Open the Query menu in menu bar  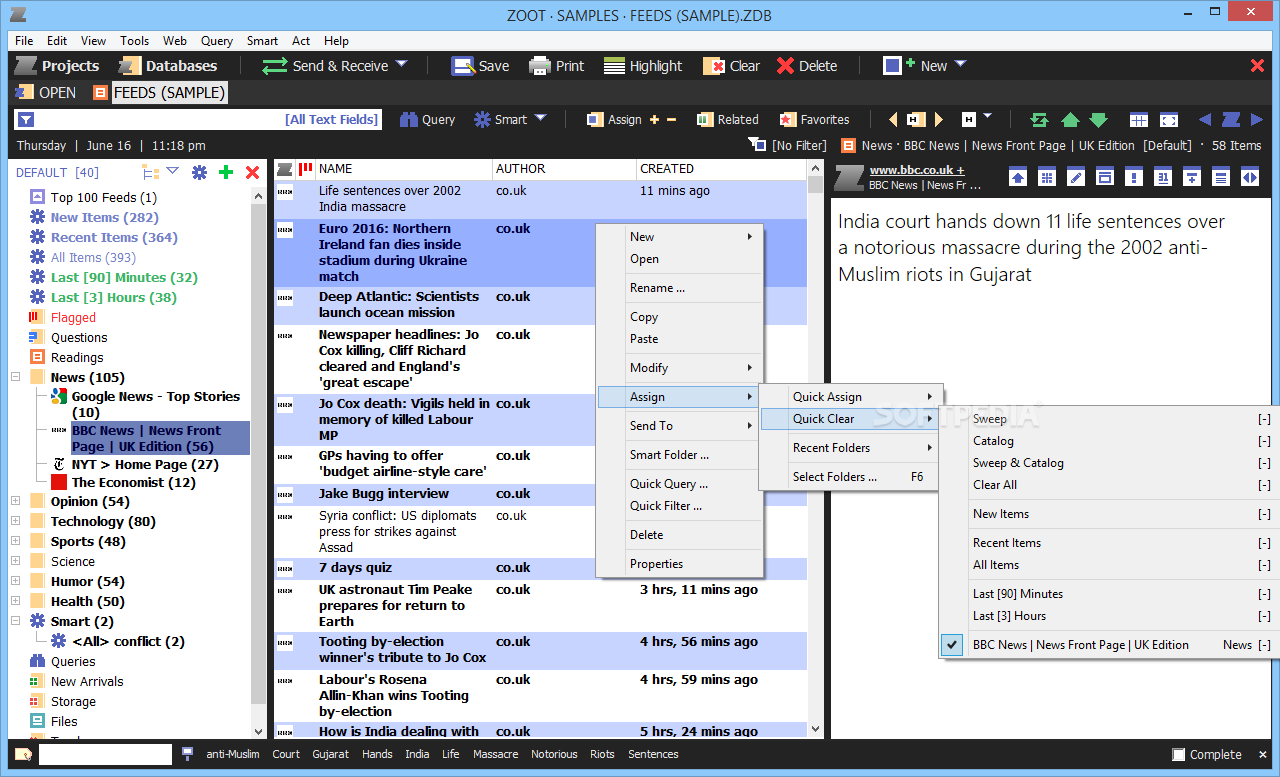pos(217,41)
